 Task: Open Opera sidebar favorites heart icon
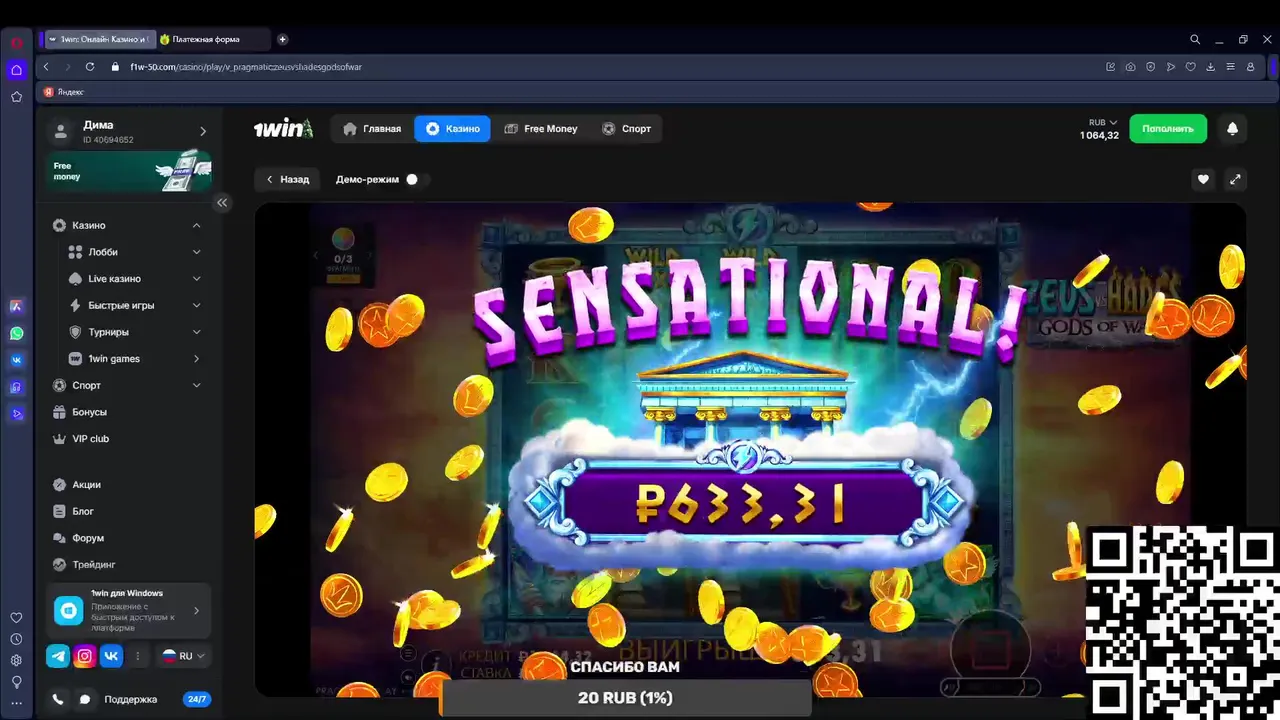point(16,618)
